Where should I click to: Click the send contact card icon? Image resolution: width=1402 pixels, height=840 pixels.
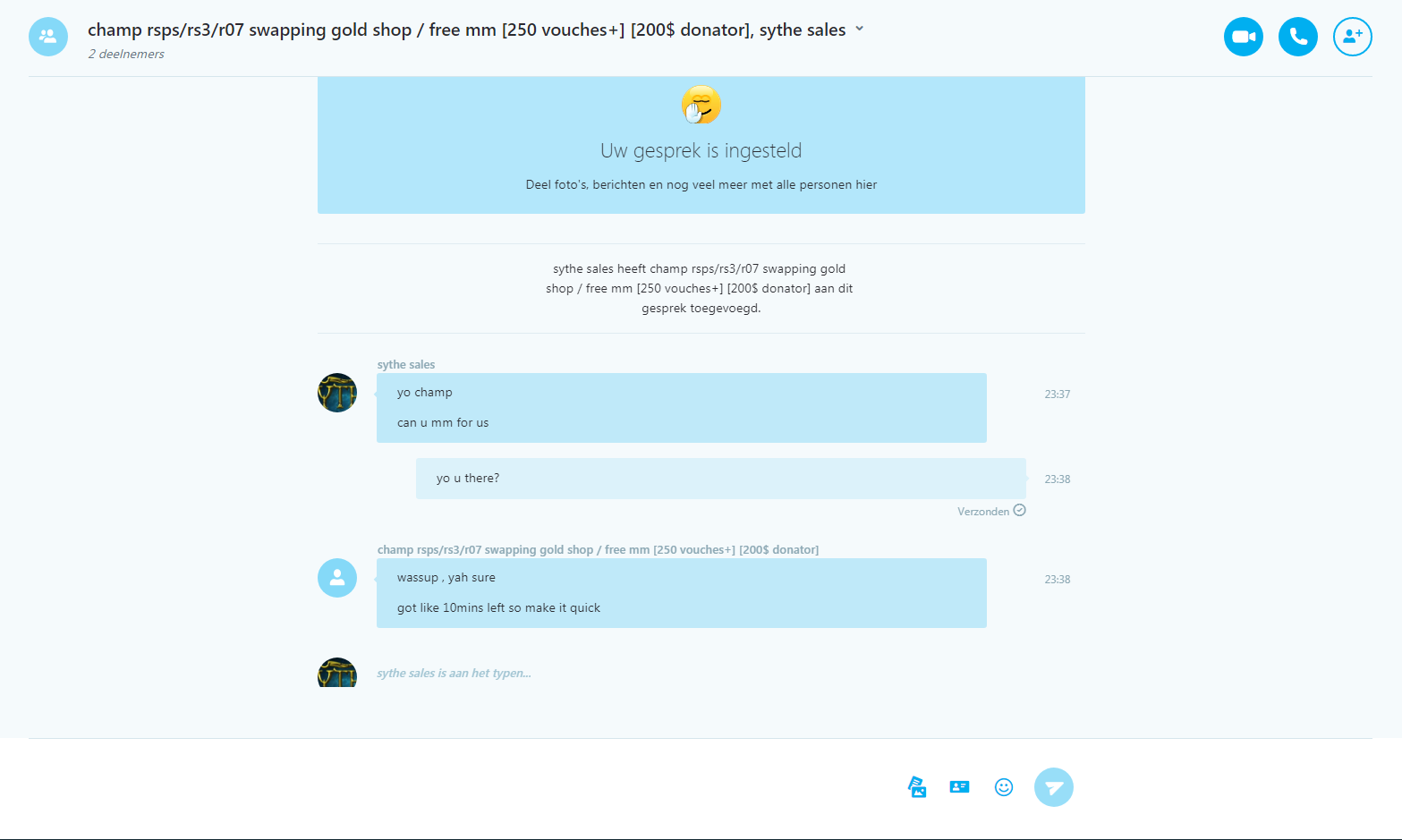tap(959, 787)
